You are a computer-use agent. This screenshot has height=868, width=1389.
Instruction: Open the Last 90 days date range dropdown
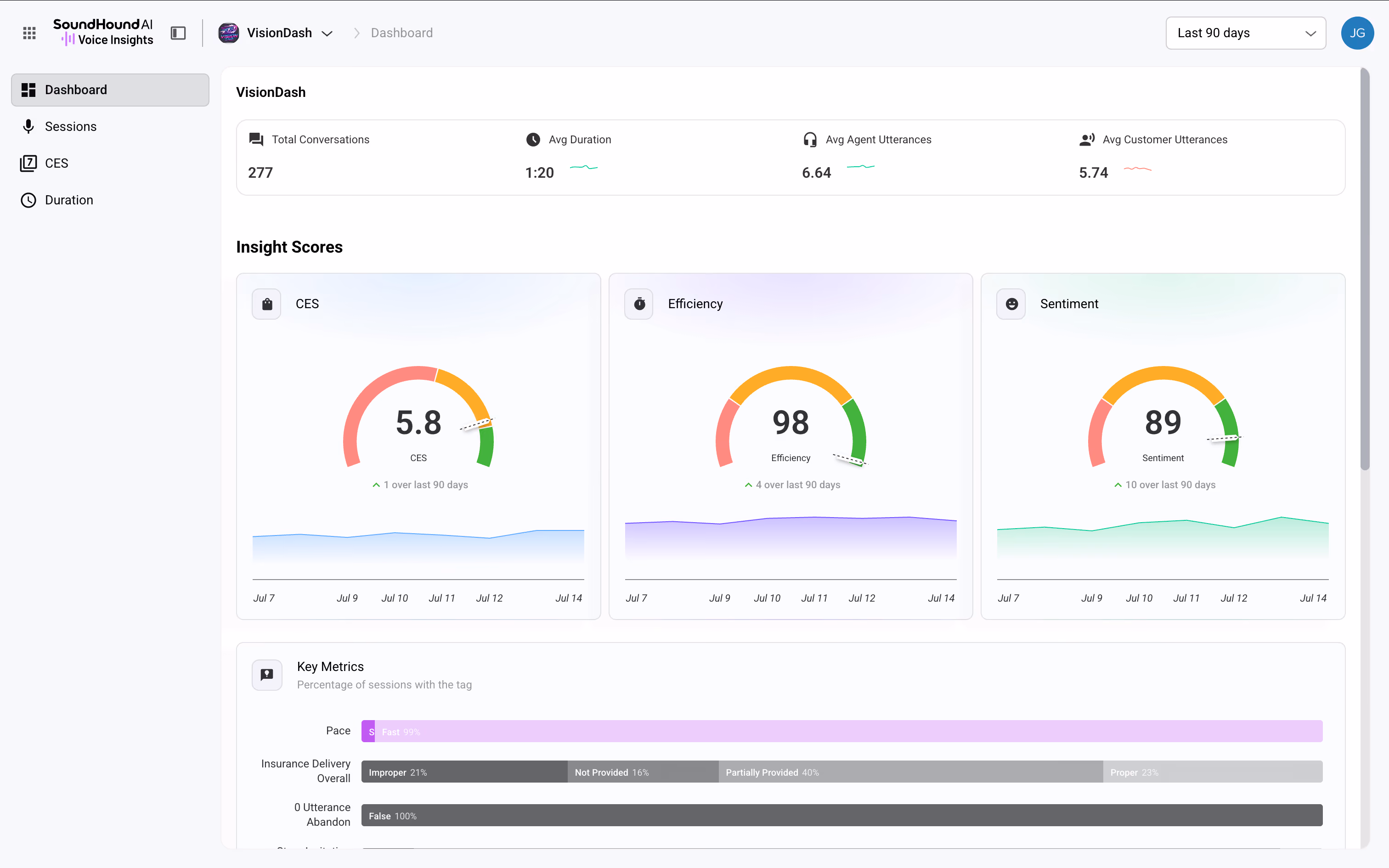pos(1246,33)
